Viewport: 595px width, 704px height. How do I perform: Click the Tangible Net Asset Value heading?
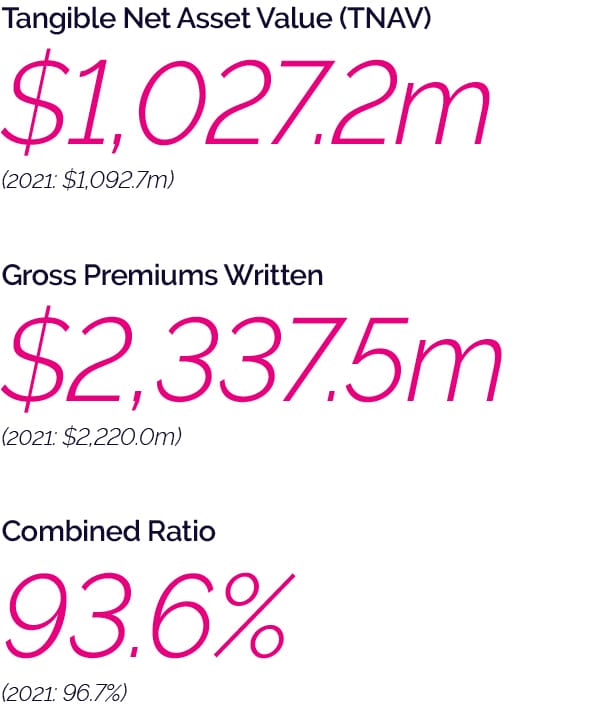point(216,19)
